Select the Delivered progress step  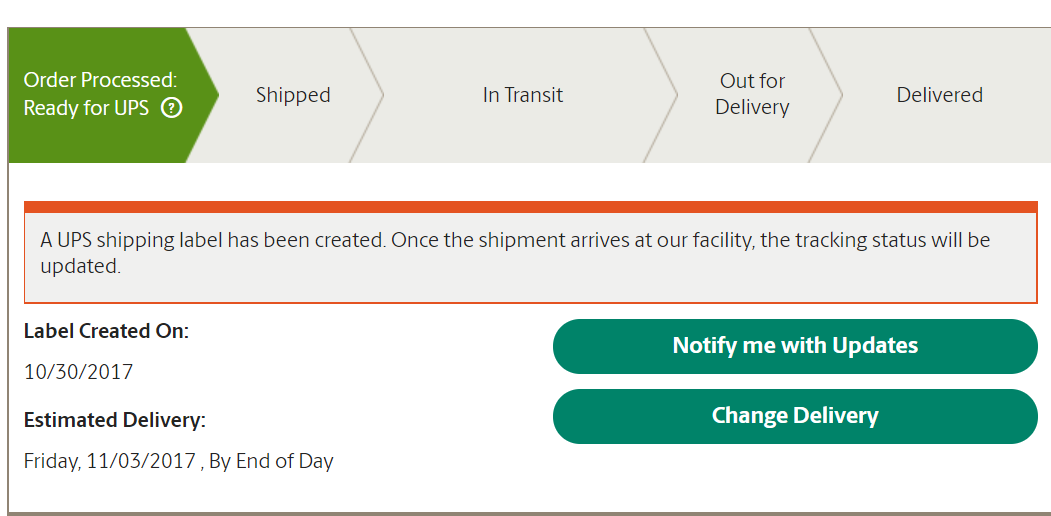[x=940, y=95]
